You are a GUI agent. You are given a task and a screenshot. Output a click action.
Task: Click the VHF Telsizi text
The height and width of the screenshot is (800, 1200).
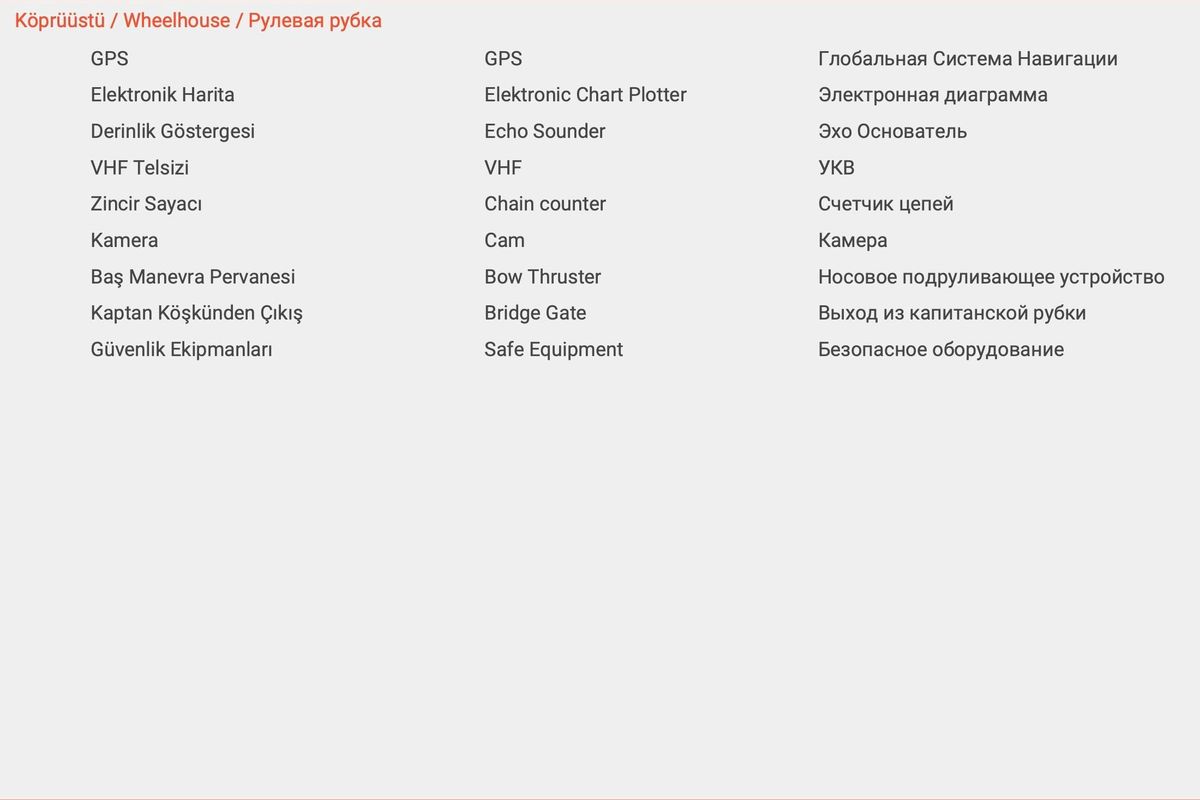click(x=139, y=168)
